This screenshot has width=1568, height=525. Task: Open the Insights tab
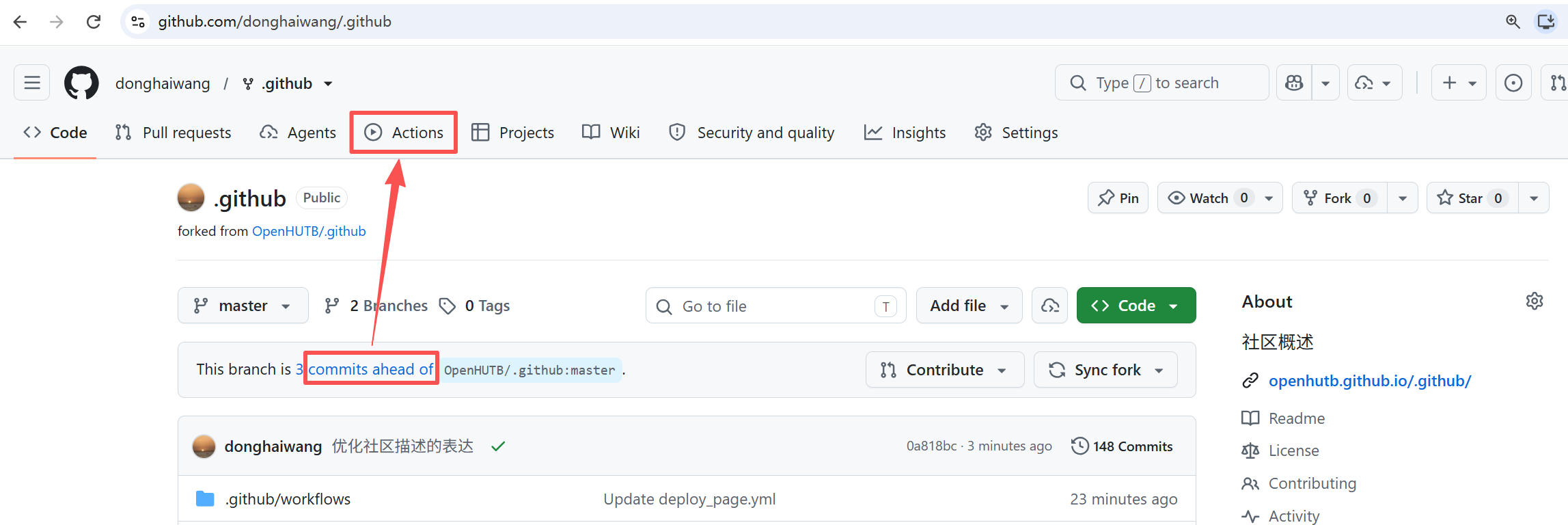(905, 133)
